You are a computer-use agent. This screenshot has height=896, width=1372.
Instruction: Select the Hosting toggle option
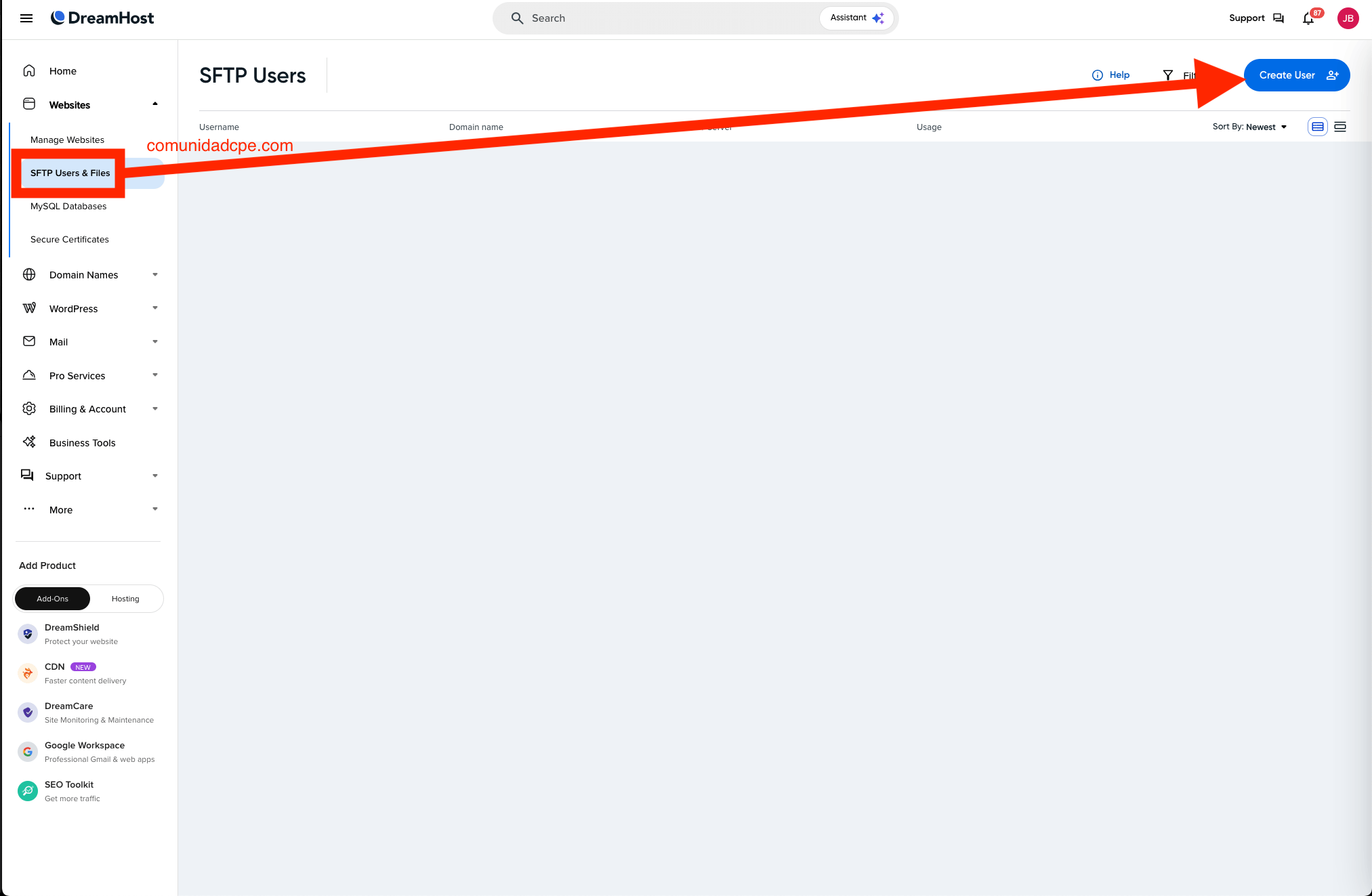click(125, 599)
